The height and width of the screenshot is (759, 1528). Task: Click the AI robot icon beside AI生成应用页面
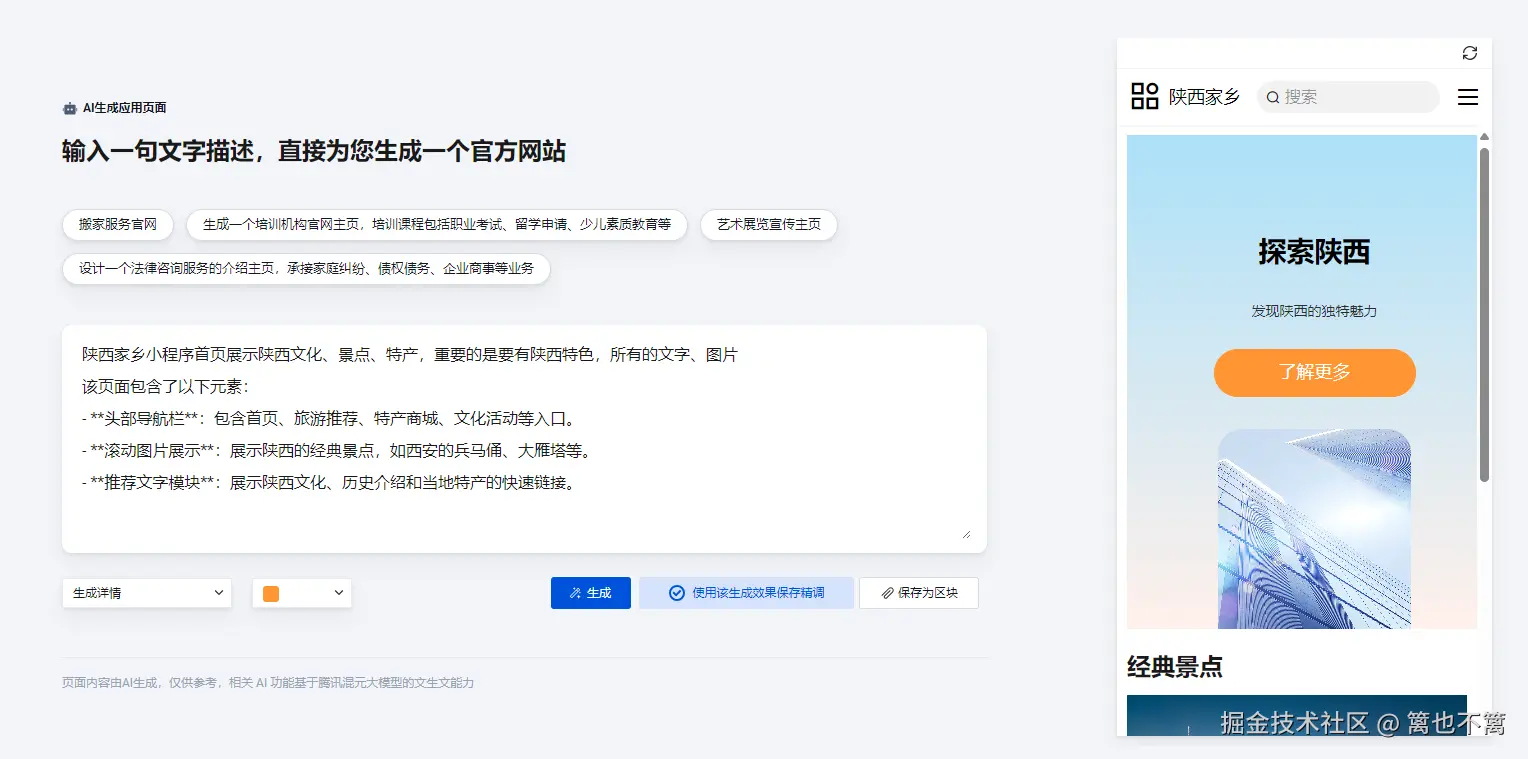(x=69, y=108)
